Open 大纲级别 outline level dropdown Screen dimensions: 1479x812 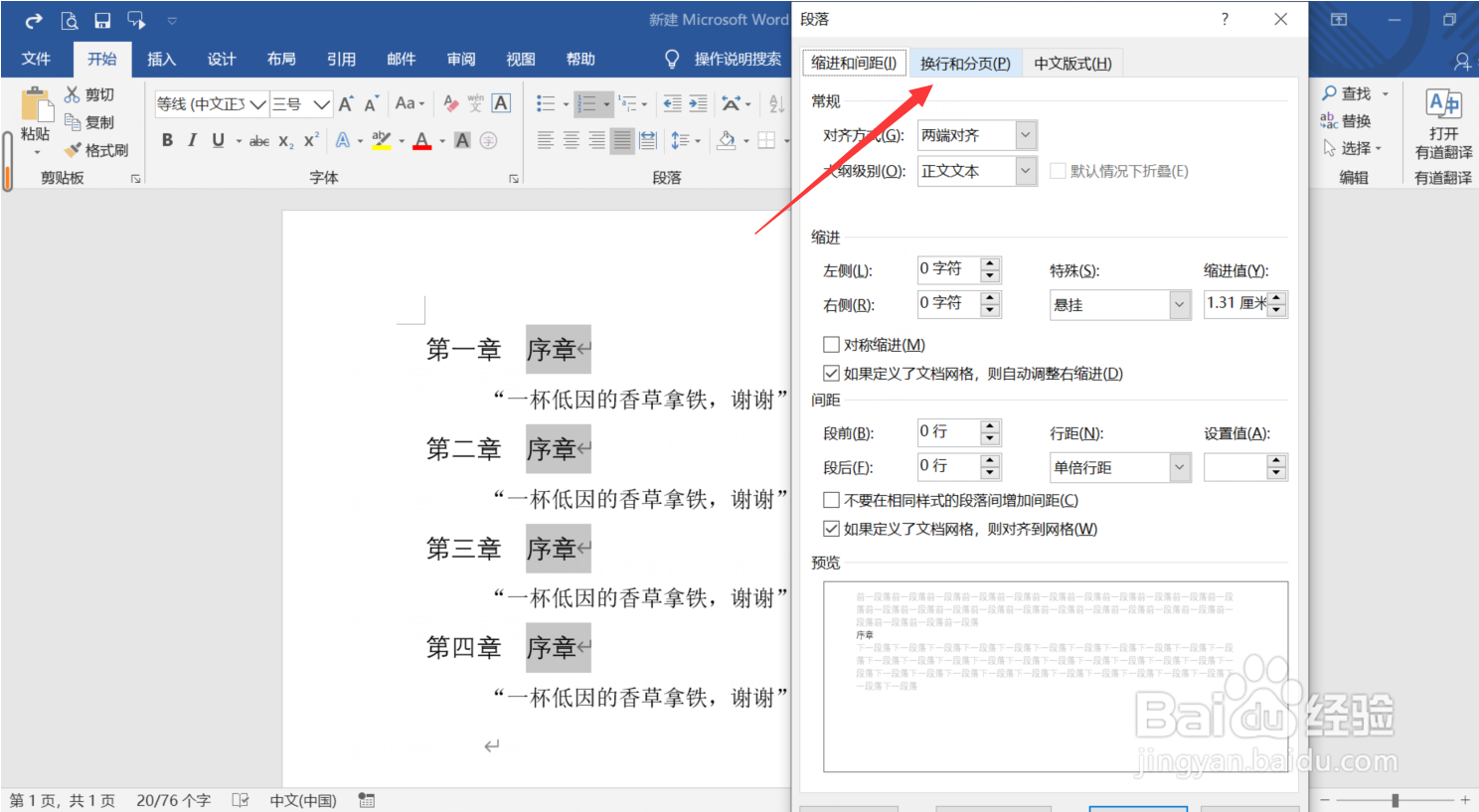(x=1027, y=171)
